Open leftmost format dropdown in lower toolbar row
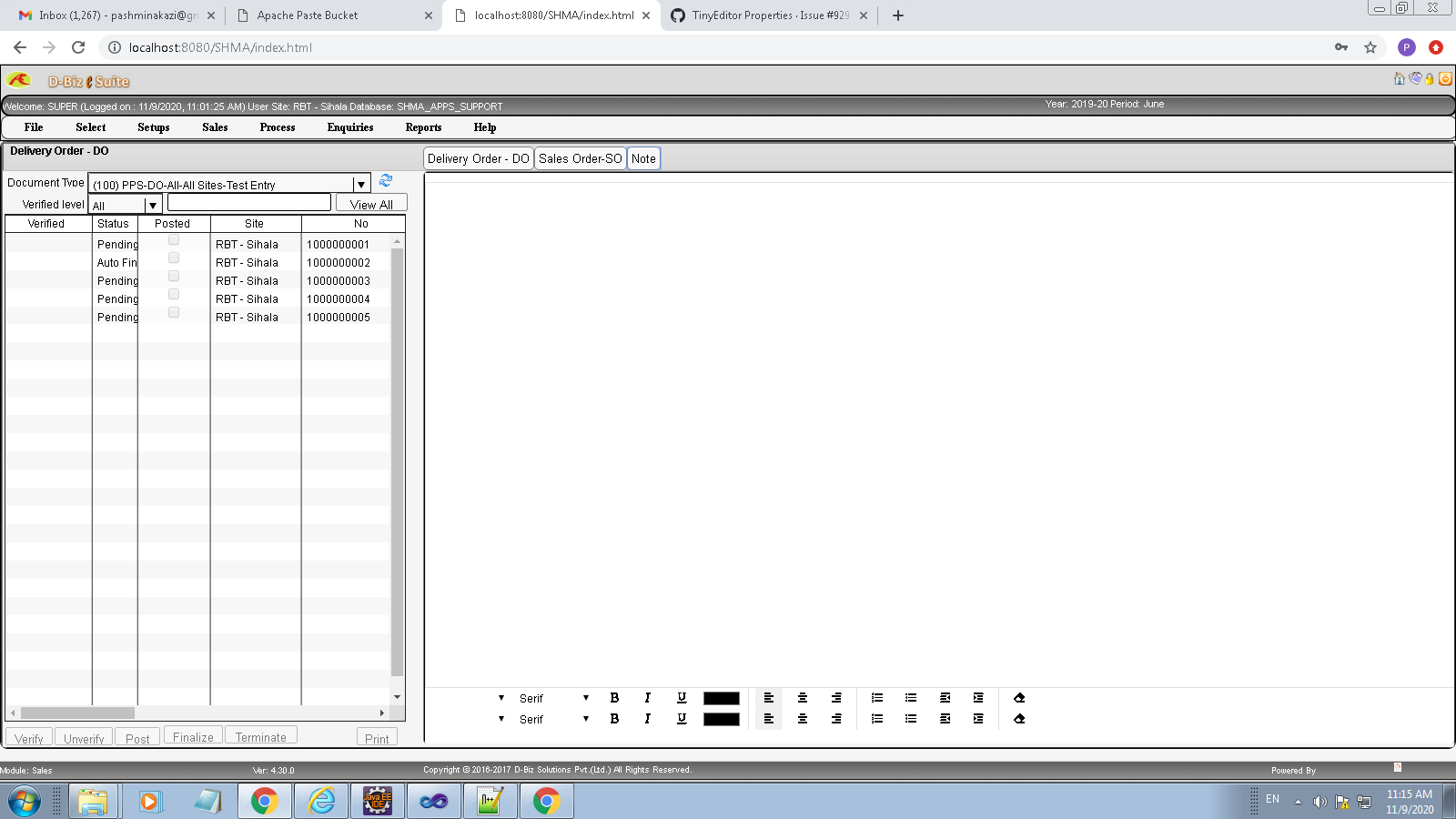 point(501,719)
